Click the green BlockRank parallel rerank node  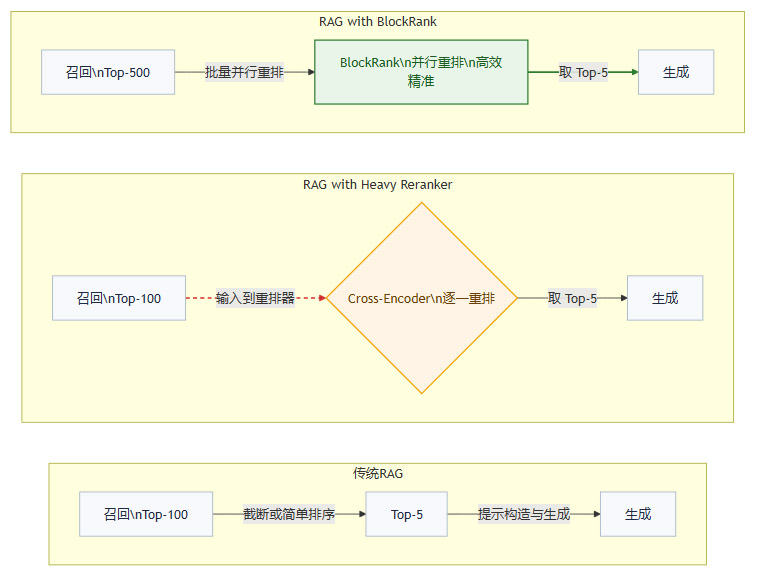coord(421,72)
